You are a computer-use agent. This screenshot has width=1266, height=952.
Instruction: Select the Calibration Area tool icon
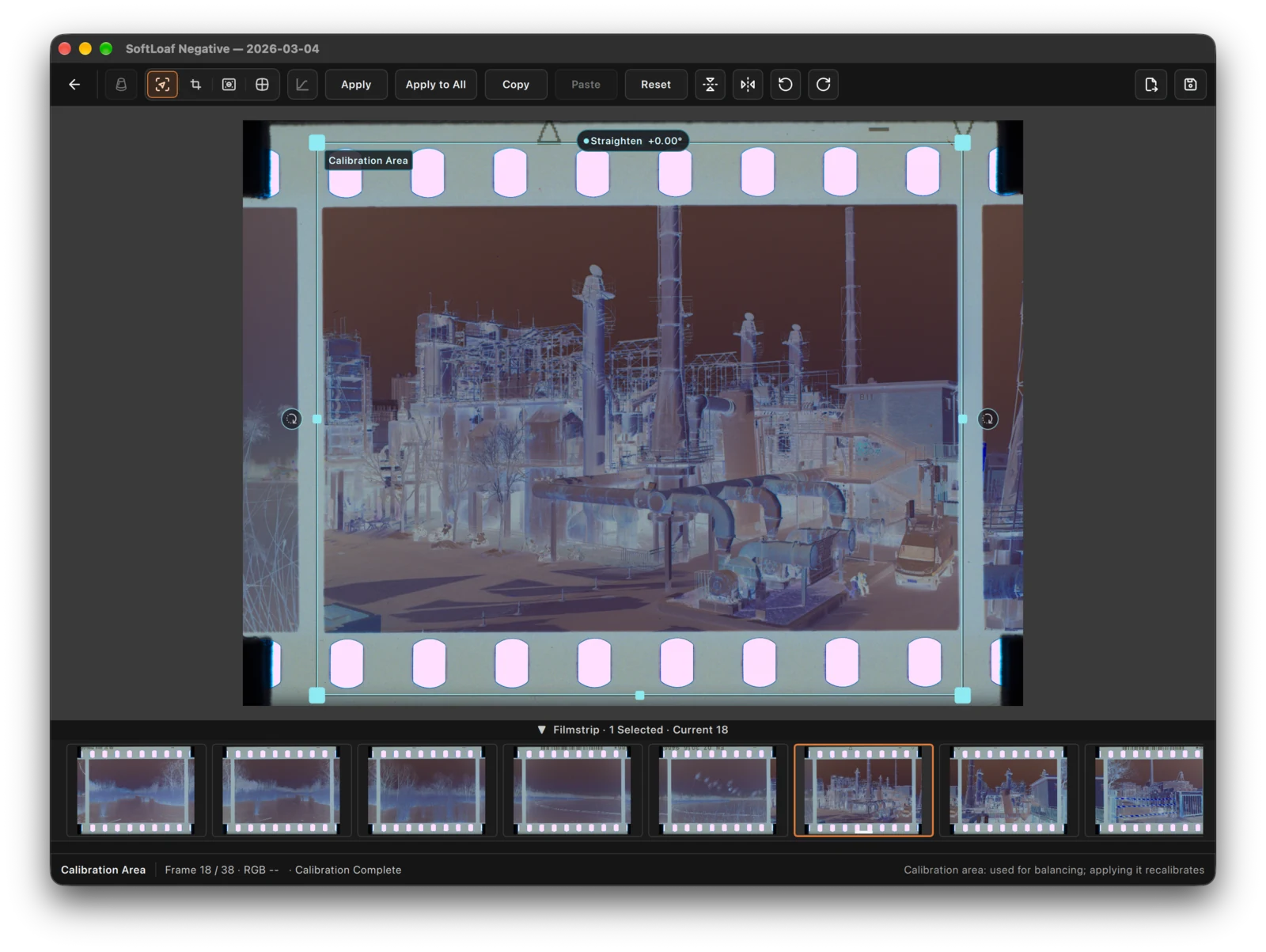pos(162,85)
